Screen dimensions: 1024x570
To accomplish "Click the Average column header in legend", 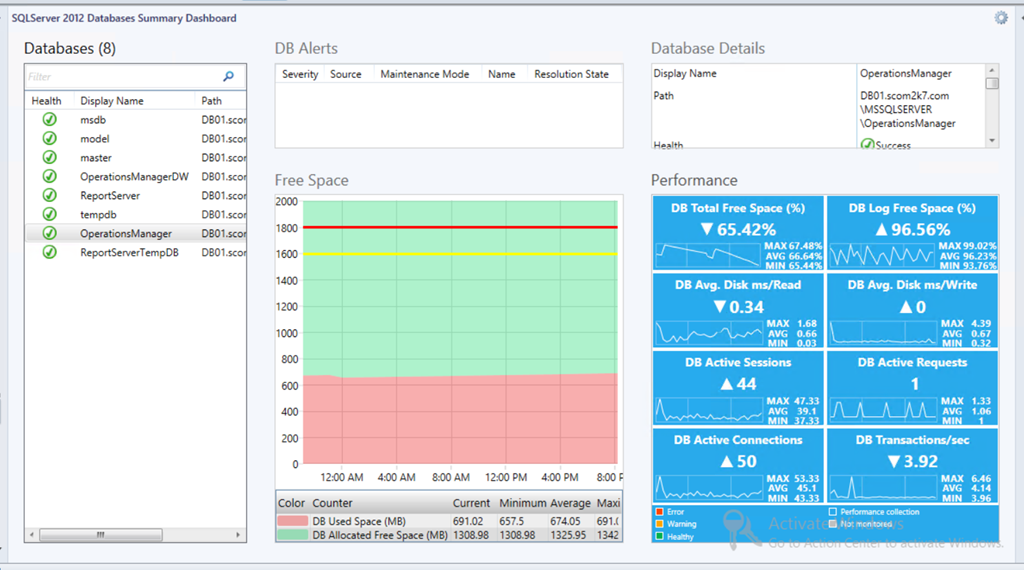I will coord(570,503).
